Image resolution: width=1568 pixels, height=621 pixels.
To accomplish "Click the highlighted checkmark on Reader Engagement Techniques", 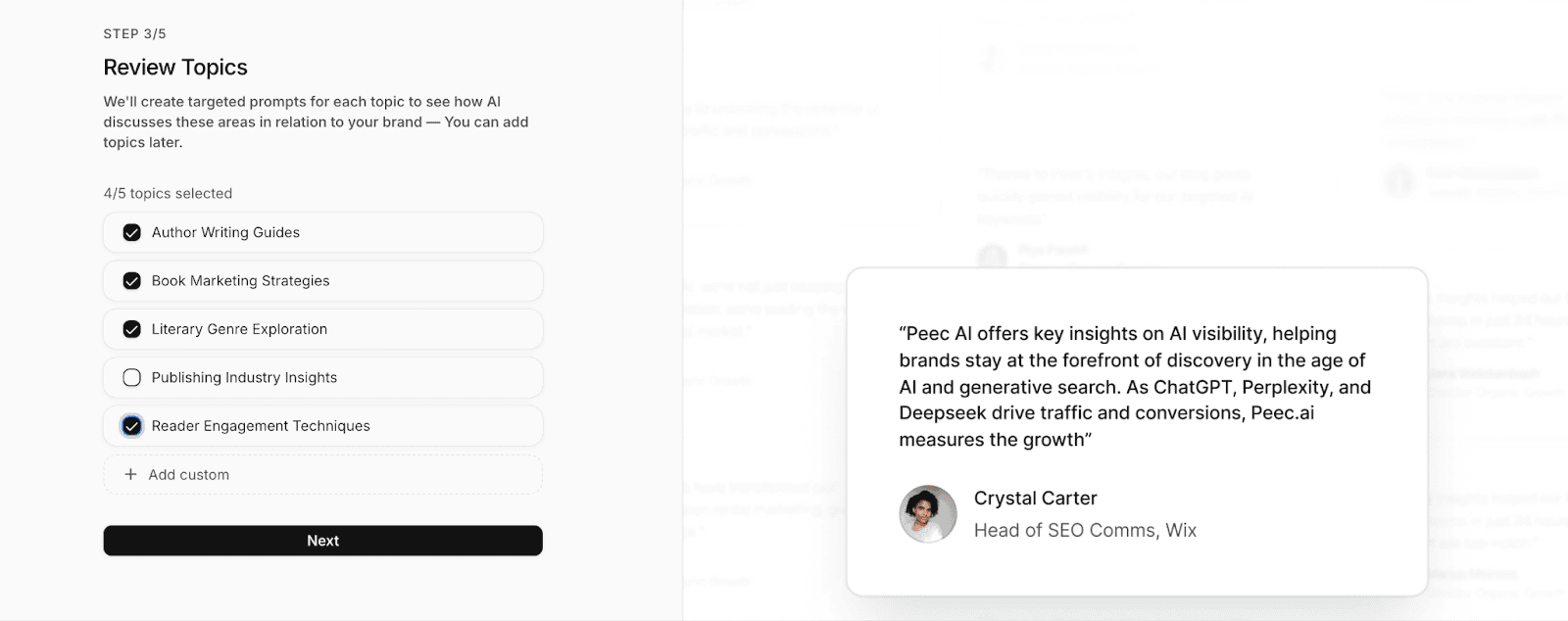I will (x=130, y=425).
